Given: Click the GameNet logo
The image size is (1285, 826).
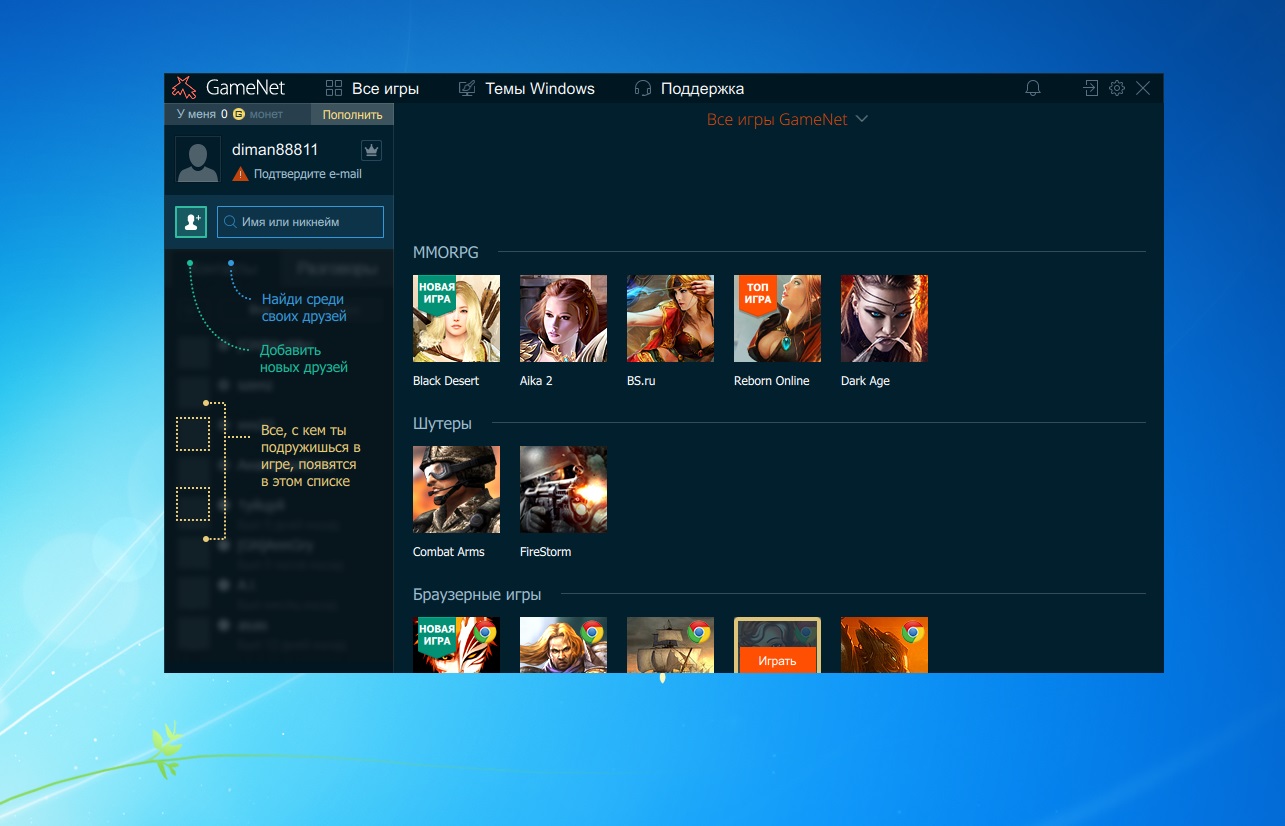Looking at the screenshot, I should pyautogui.click(x=229, y=88).
